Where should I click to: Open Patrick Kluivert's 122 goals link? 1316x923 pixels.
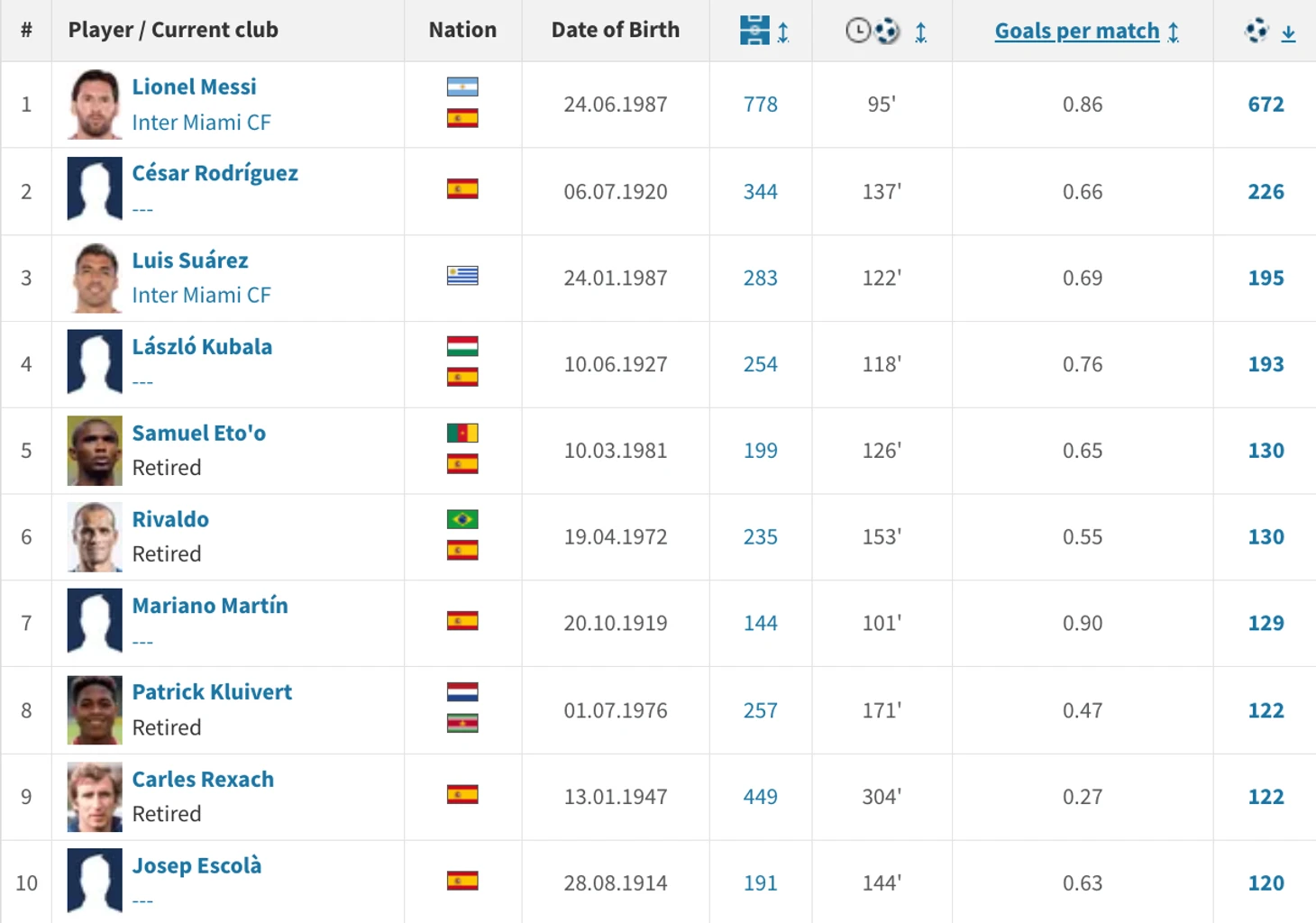tap(1266, 710)
